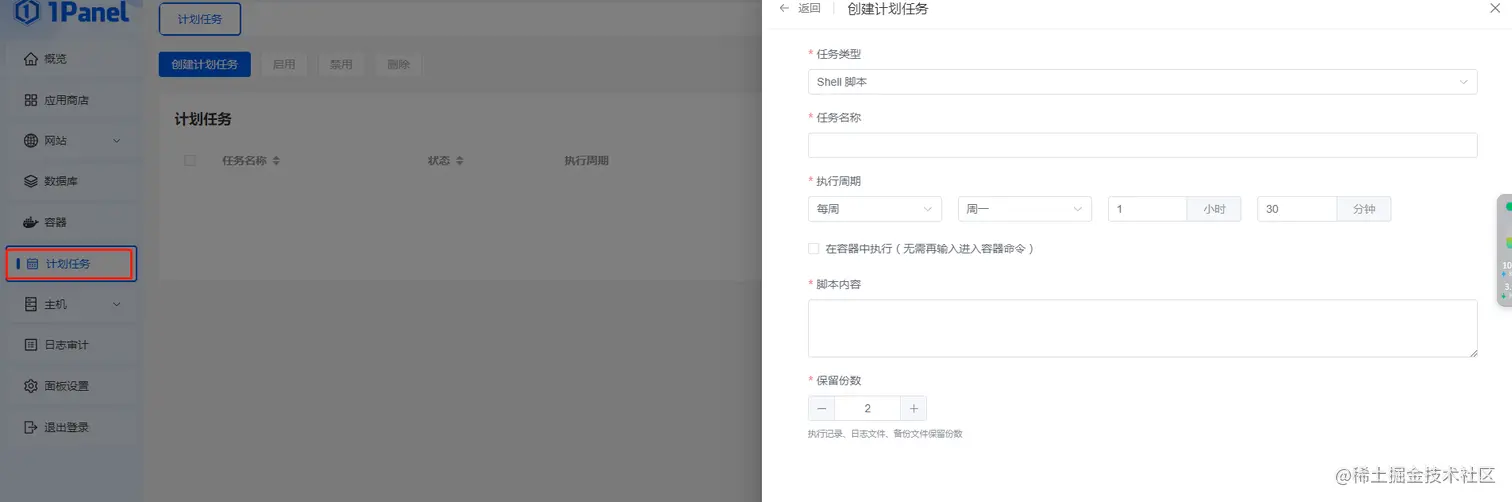Sort table by 任务名称 column arrows
The width and height of the screenshot is (1512, 502).
pos(276,161)
